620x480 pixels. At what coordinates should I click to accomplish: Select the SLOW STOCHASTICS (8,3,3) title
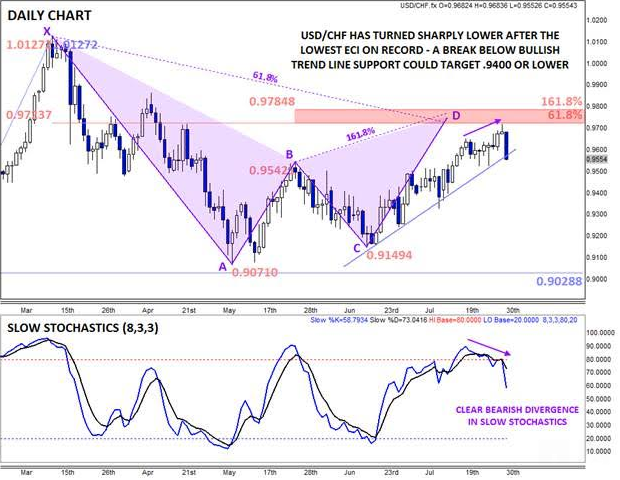pos(83,328)
